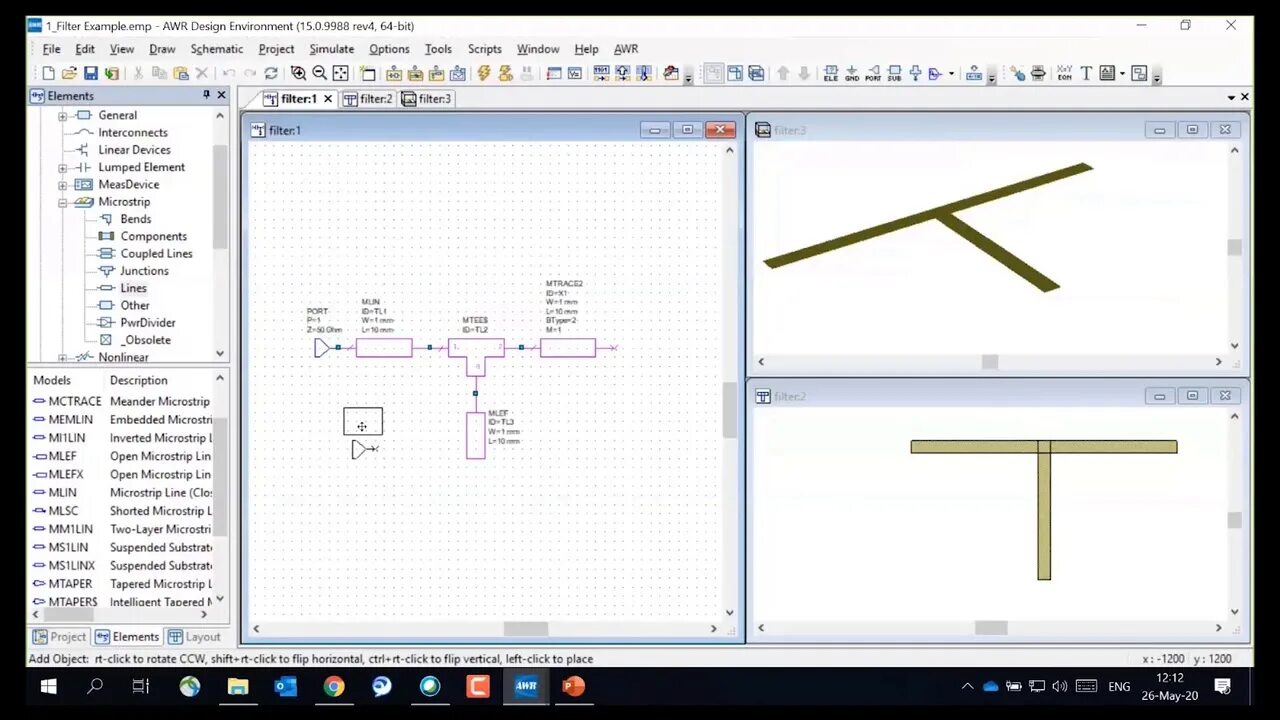Click the View All fit icon
1280x720 pixels.
point(340,73)
